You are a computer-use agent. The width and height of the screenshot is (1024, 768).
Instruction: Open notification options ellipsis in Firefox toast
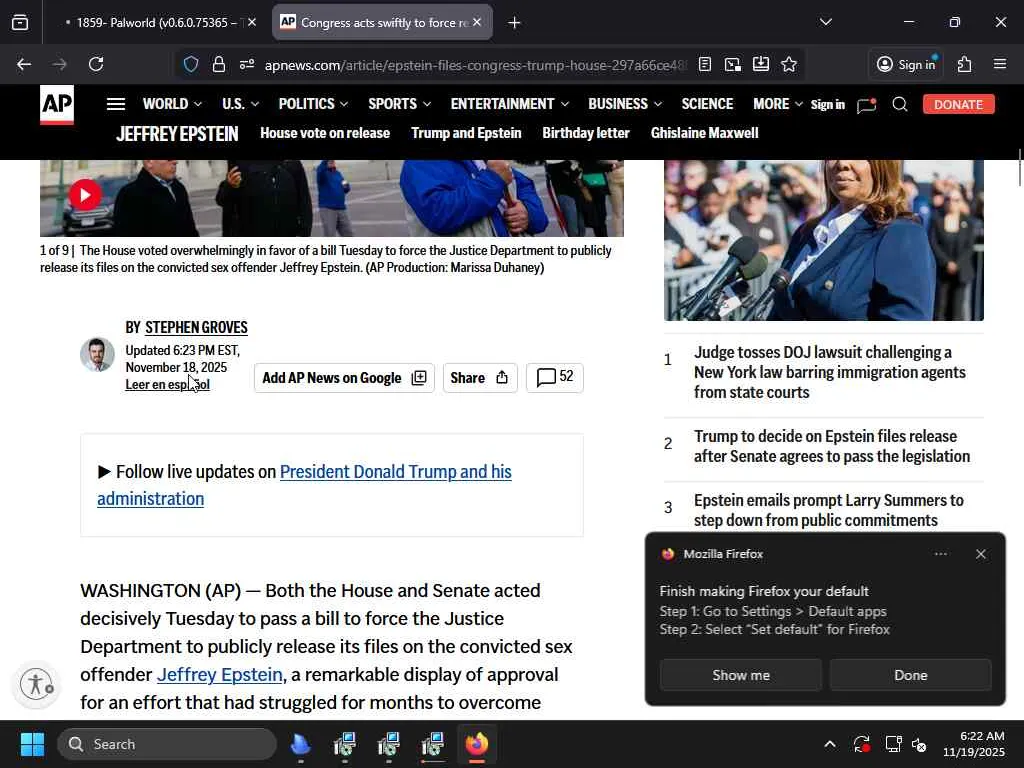click(x=940, y=554)
